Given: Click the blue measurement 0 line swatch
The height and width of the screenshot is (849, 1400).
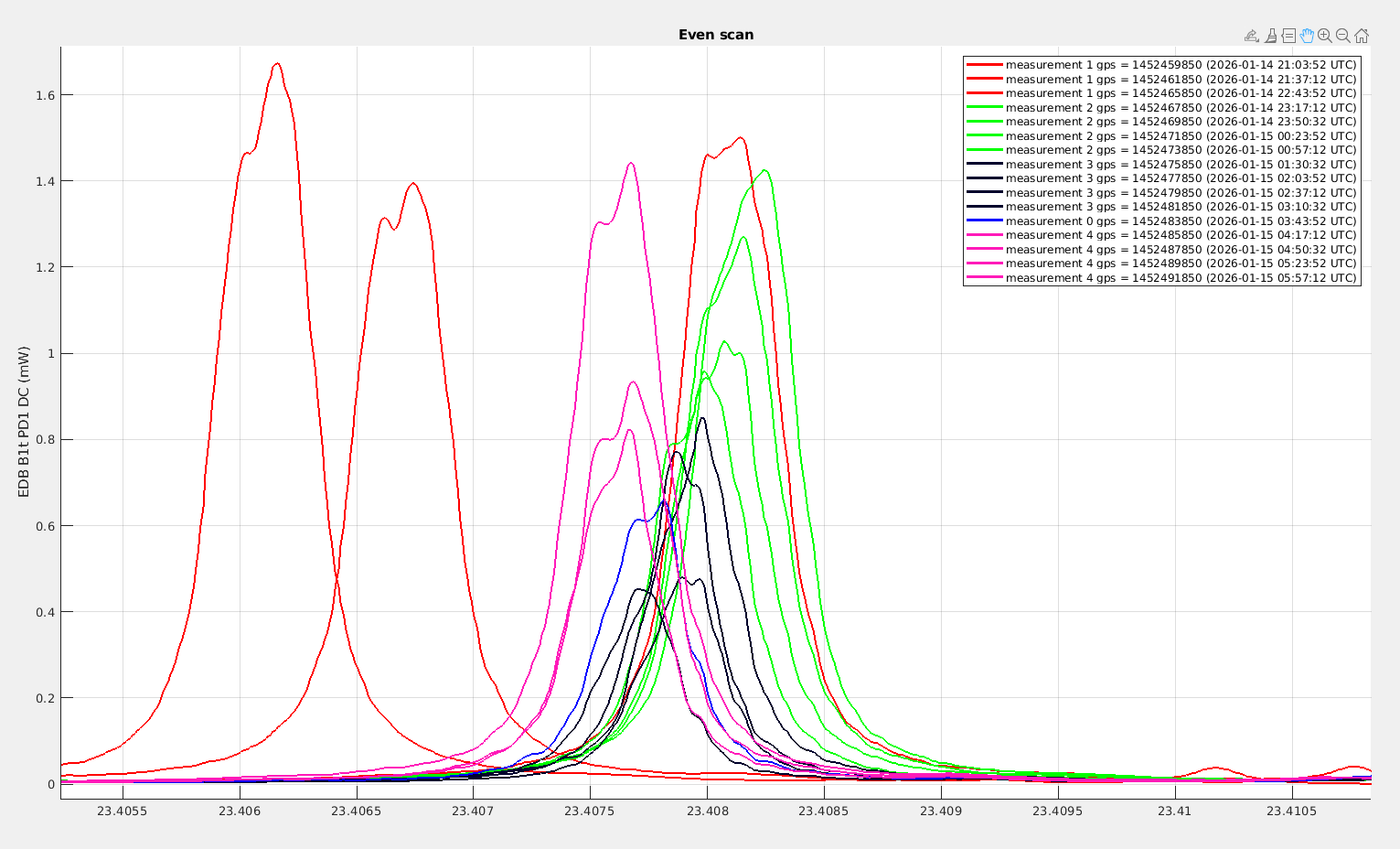Looking at the screenshot, I should click(985, 221).
